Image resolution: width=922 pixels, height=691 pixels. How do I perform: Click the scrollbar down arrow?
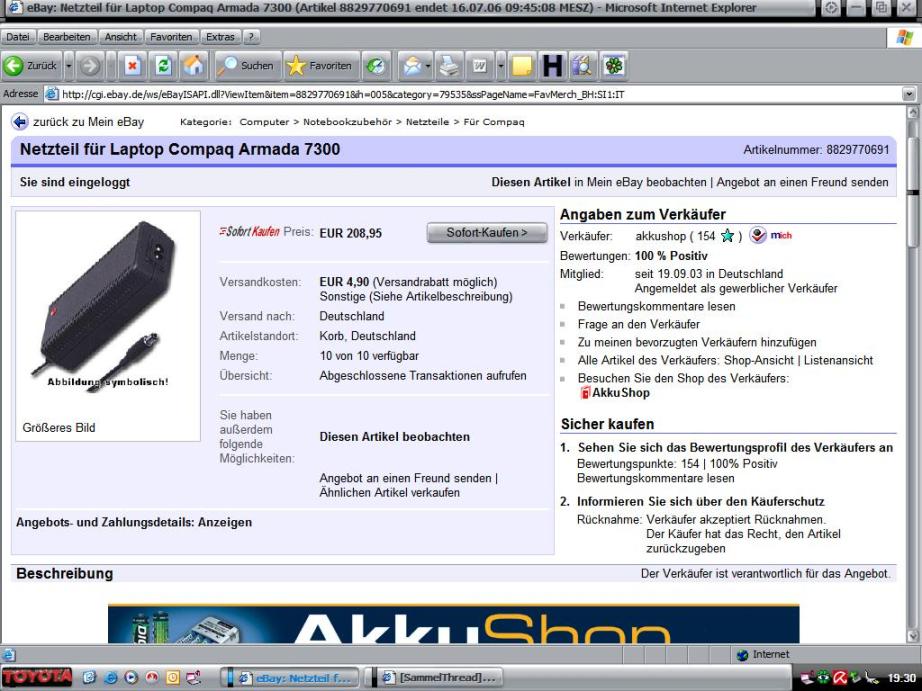click(913, 636)
